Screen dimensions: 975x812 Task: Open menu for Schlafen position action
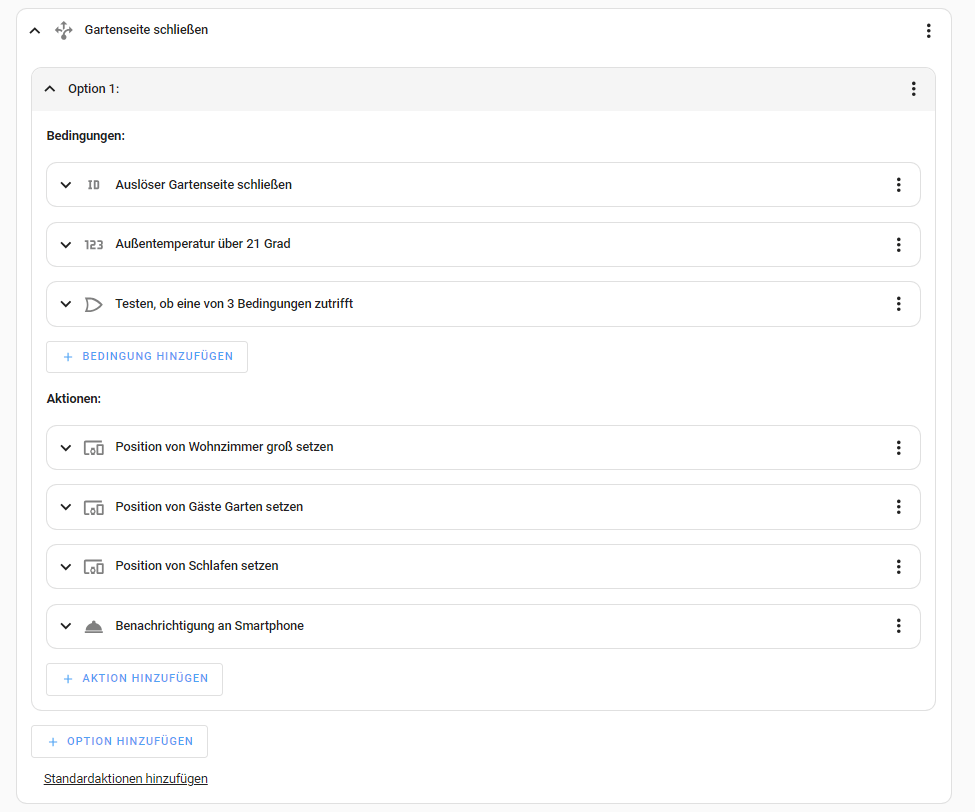click(898, 566)
